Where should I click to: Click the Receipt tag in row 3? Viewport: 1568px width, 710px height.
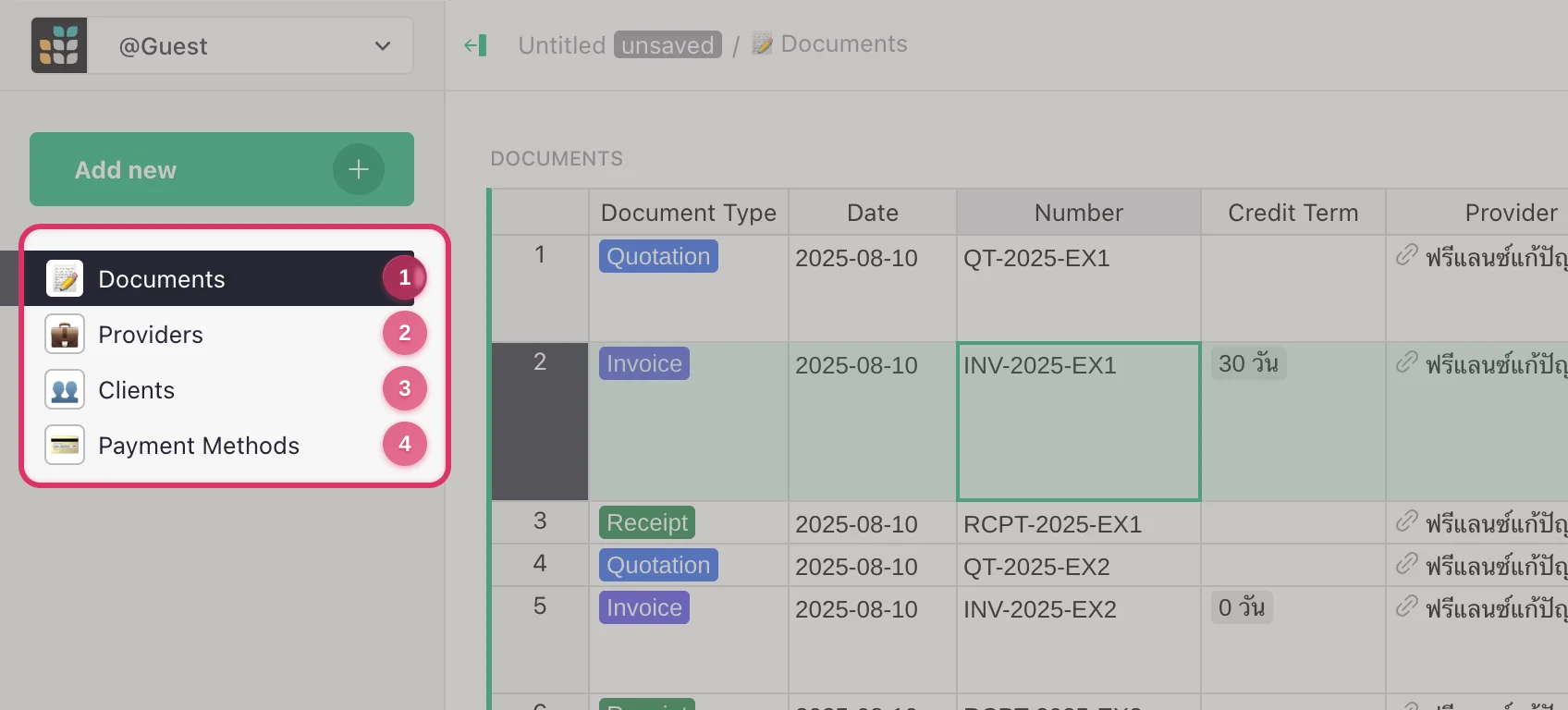click(x=647, y=523)
